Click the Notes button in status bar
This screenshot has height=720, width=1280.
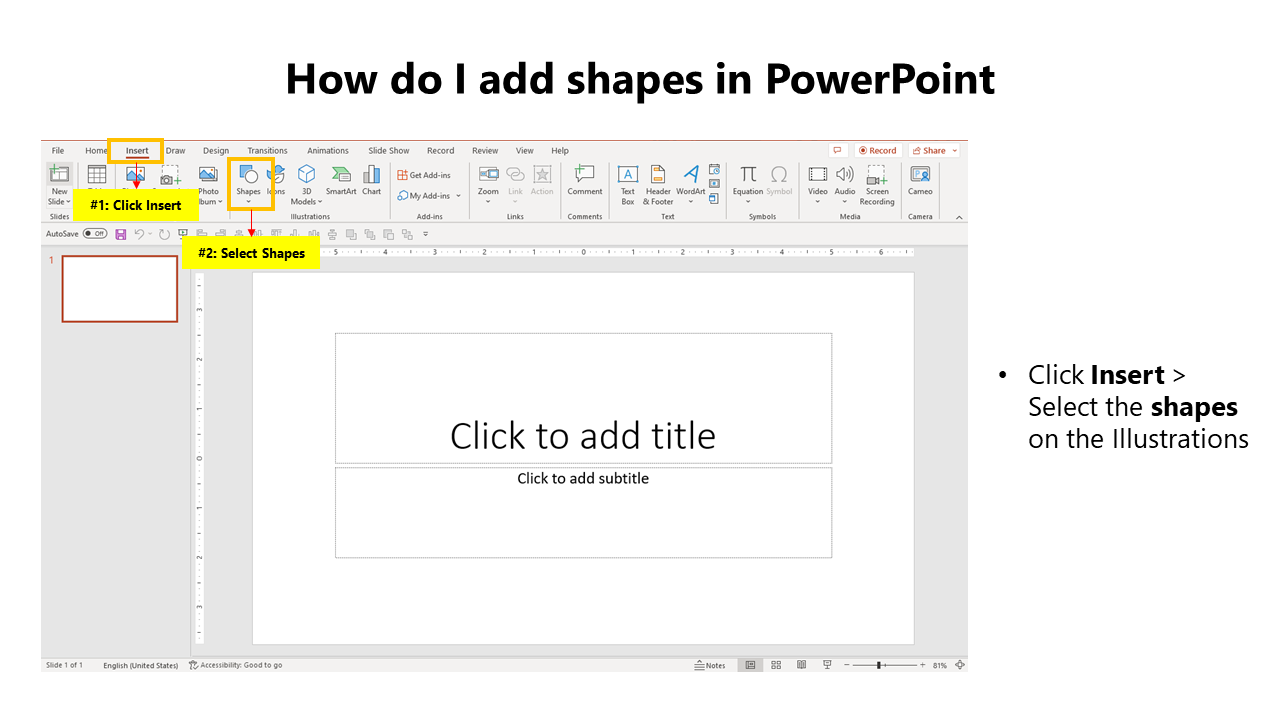point(710,665)
